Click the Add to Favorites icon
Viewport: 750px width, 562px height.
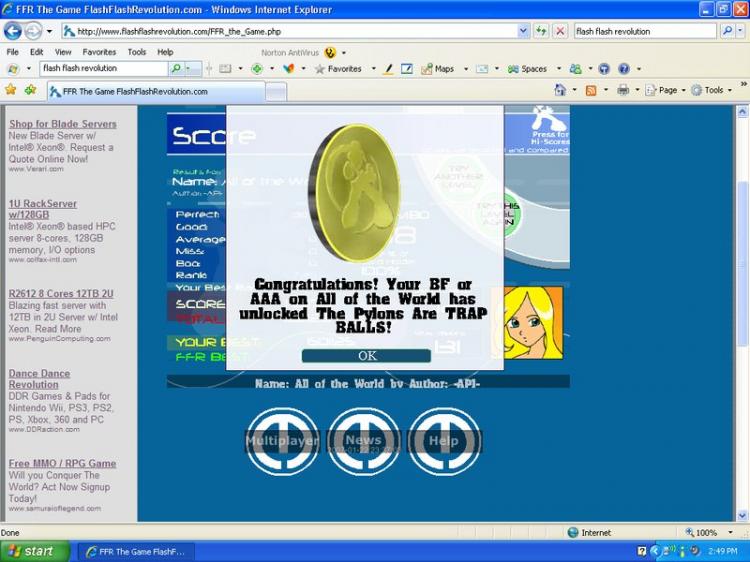[x=30, y=89]
